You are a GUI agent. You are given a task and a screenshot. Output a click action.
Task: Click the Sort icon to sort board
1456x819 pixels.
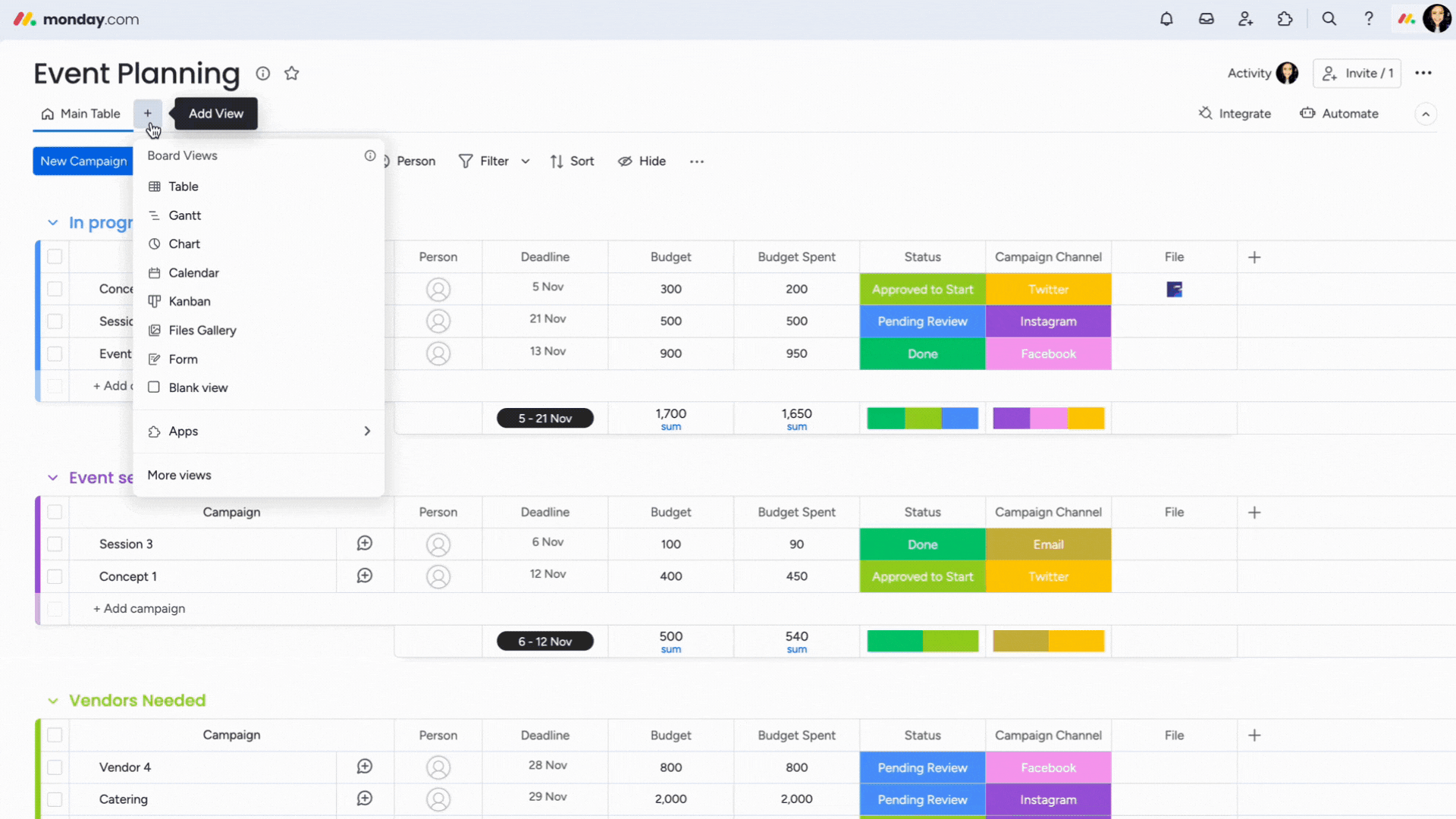tap(572, 160)
